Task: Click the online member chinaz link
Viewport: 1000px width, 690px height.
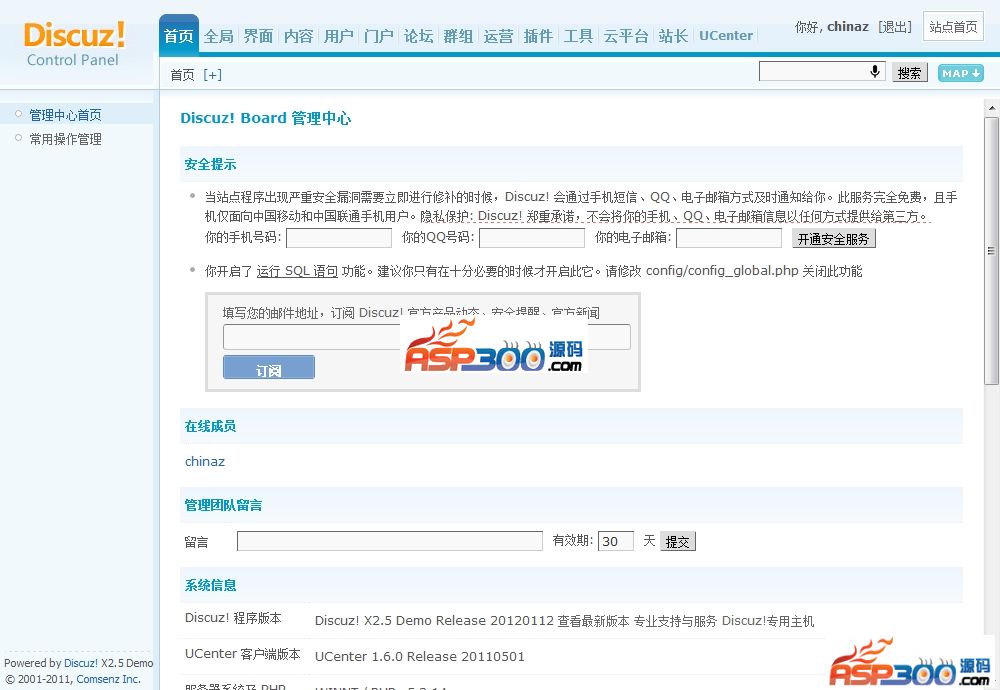Action: [x=205, y=461]
